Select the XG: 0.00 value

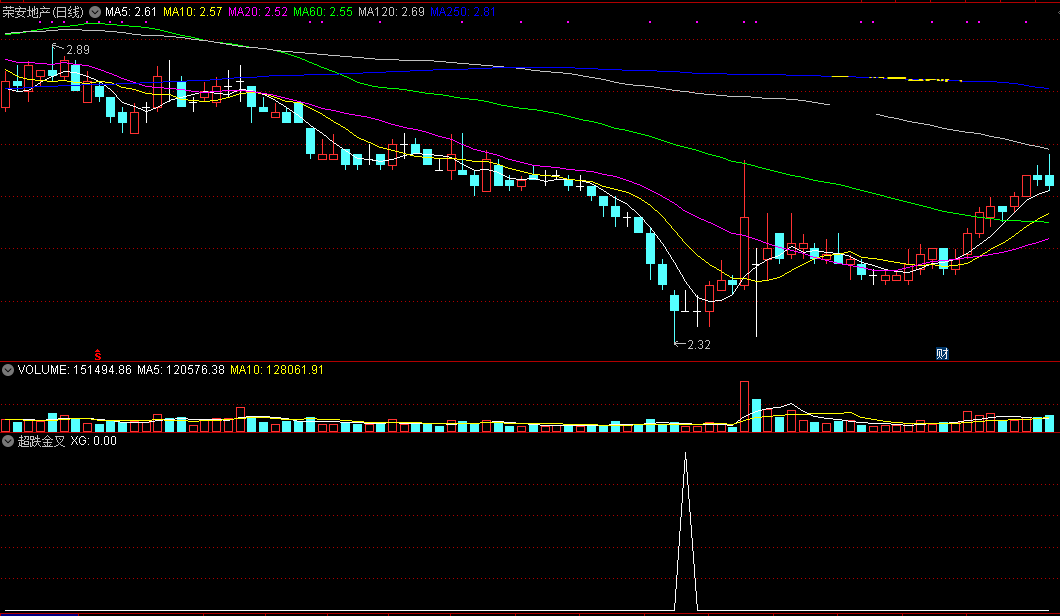(x=93, y=441)
